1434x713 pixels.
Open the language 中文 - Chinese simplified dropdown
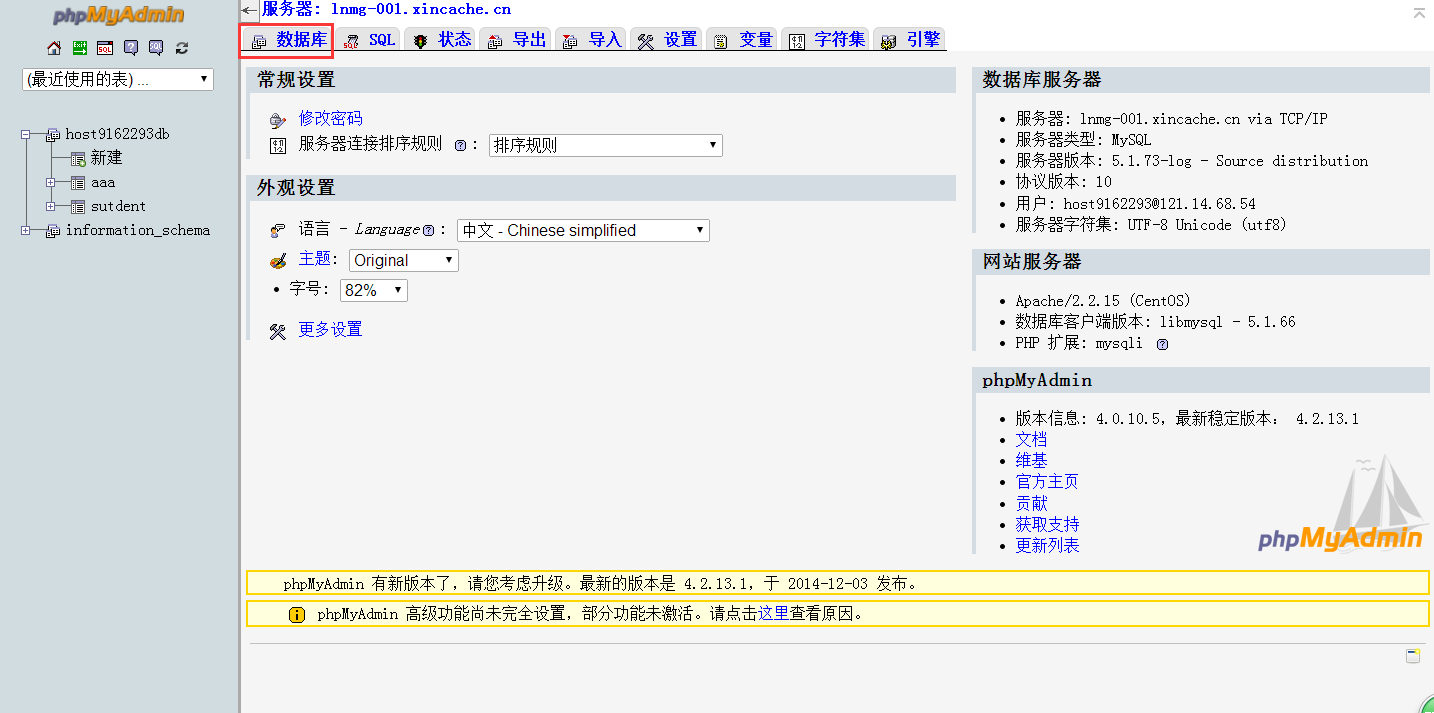(x=583, y=230)
